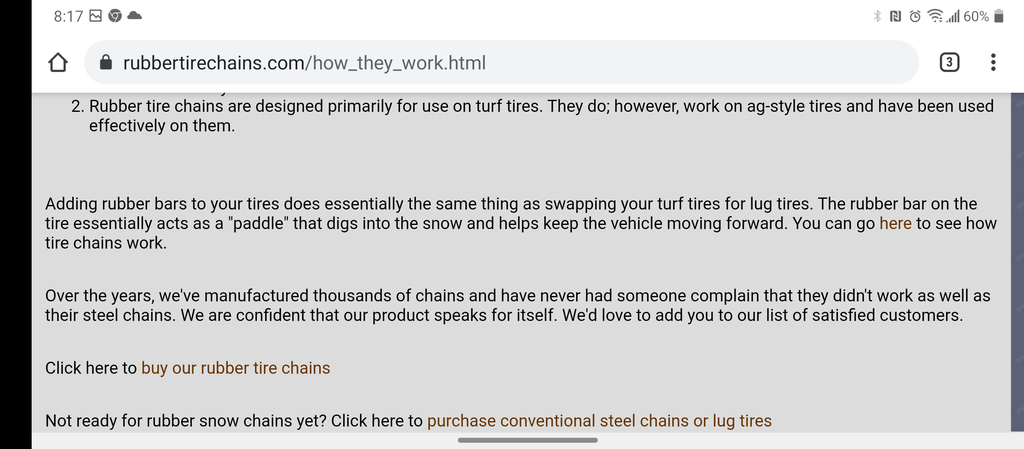The height and width of the screenshot is (449, 1024).
Task: Tap the bottom navigation gesture handle
Action: (x=527, y=440)
